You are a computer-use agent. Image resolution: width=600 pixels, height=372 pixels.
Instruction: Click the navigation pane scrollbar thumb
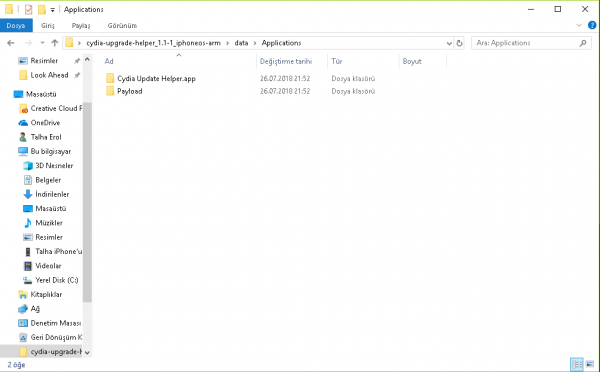(87, 202)
